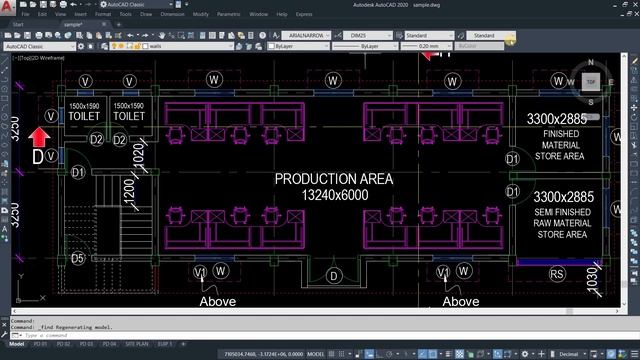
Task: Click Workspace Settings gear icon
Action: pos(81,47)
